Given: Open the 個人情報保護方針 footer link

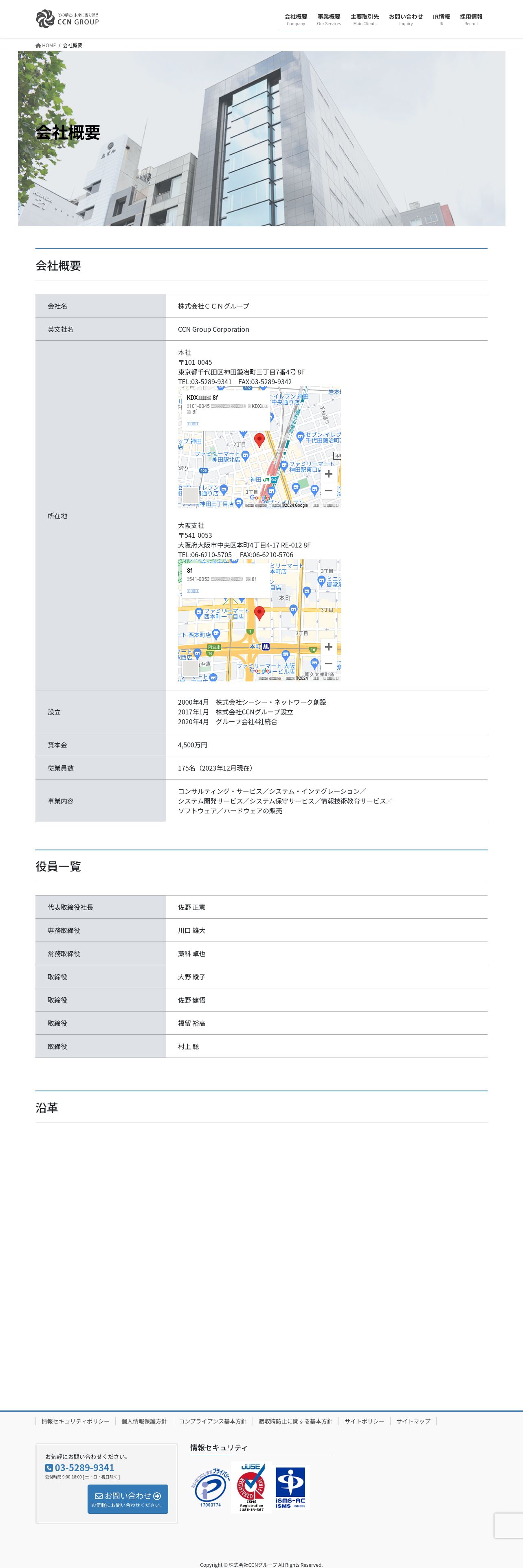Looking at the screenshot, I should coord(144,1421).
